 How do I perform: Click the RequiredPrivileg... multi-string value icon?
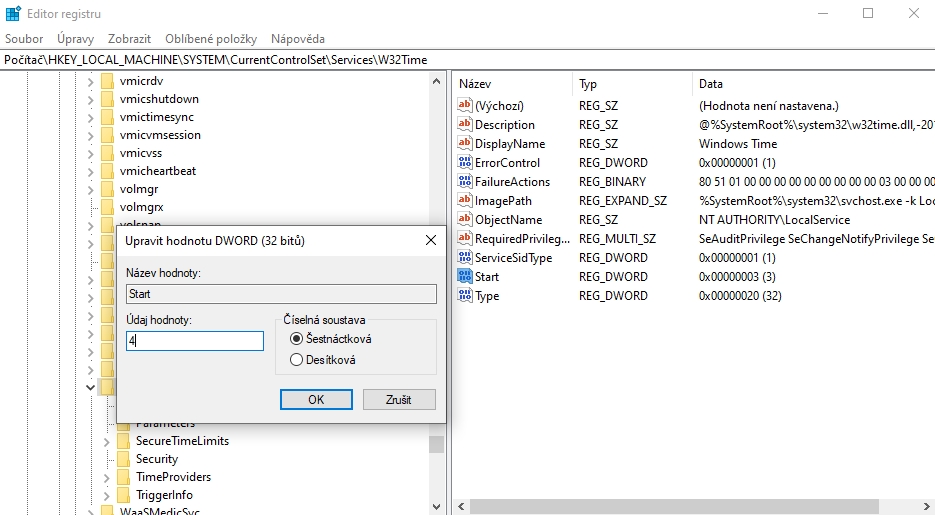465,238
